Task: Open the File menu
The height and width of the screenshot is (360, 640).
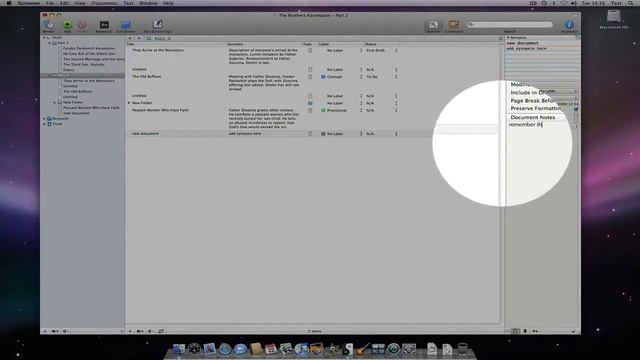Action: (50, 3)
